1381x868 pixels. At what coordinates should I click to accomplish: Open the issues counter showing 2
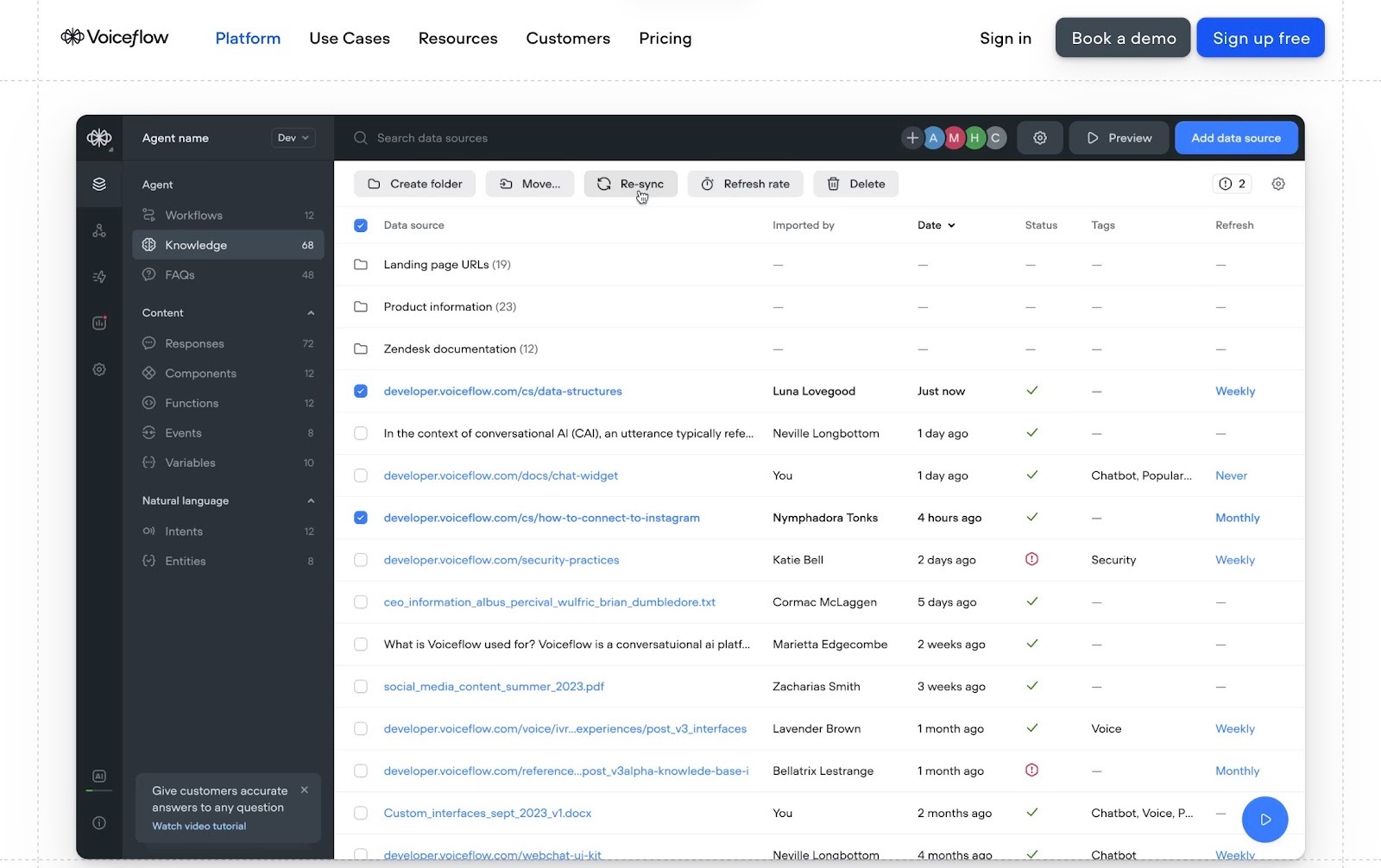coord(1232,184)
